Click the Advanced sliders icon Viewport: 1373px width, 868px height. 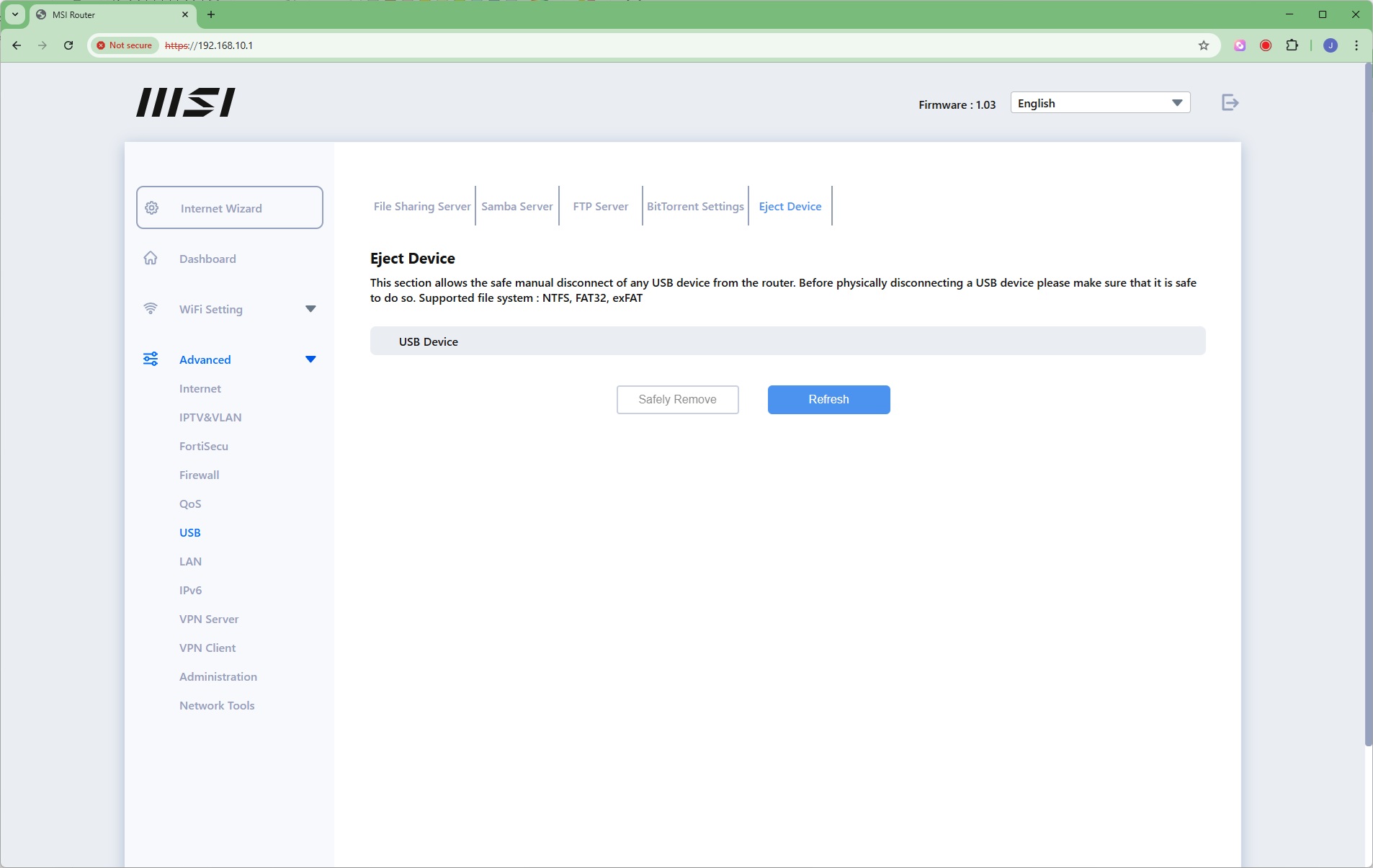(151, 359)
